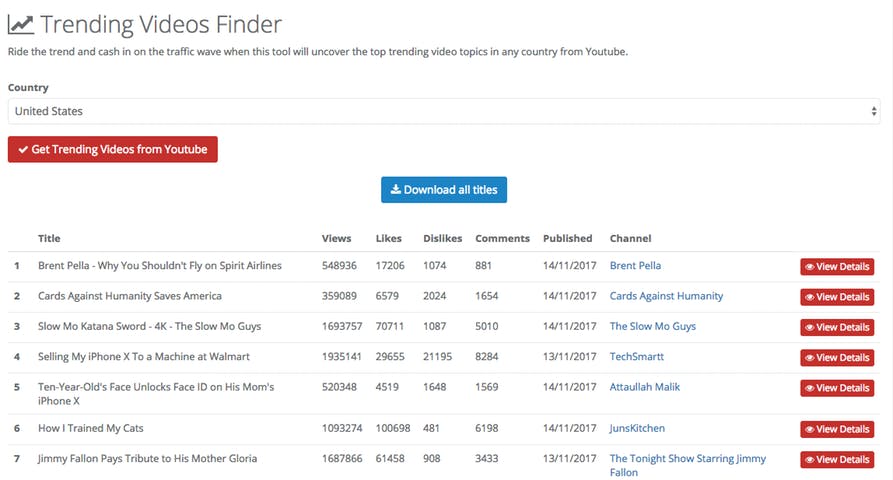Click the Published column header

coord(567,239)
